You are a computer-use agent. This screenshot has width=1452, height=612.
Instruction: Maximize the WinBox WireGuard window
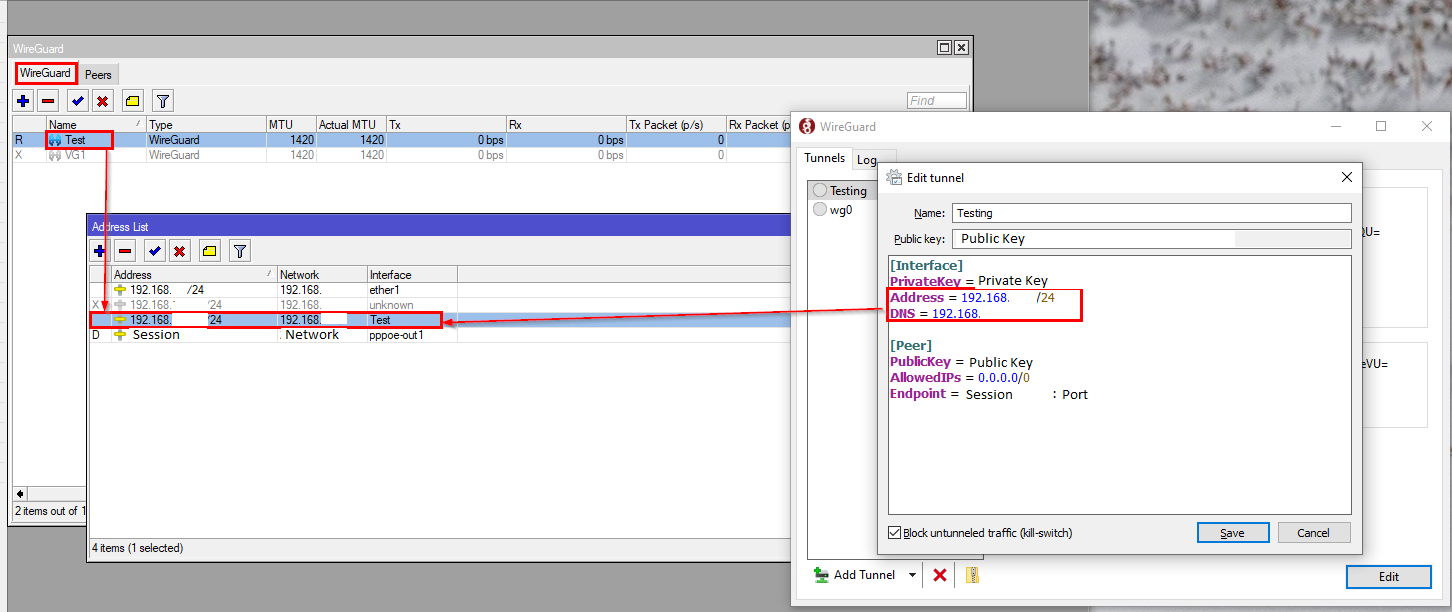(x=944, y=48)
